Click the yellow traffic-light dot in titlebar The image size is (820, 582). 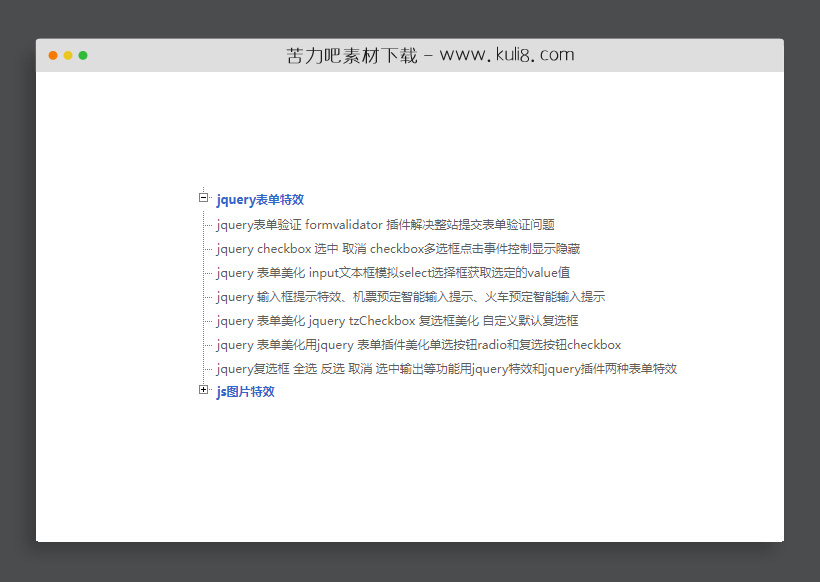[68, 57]
